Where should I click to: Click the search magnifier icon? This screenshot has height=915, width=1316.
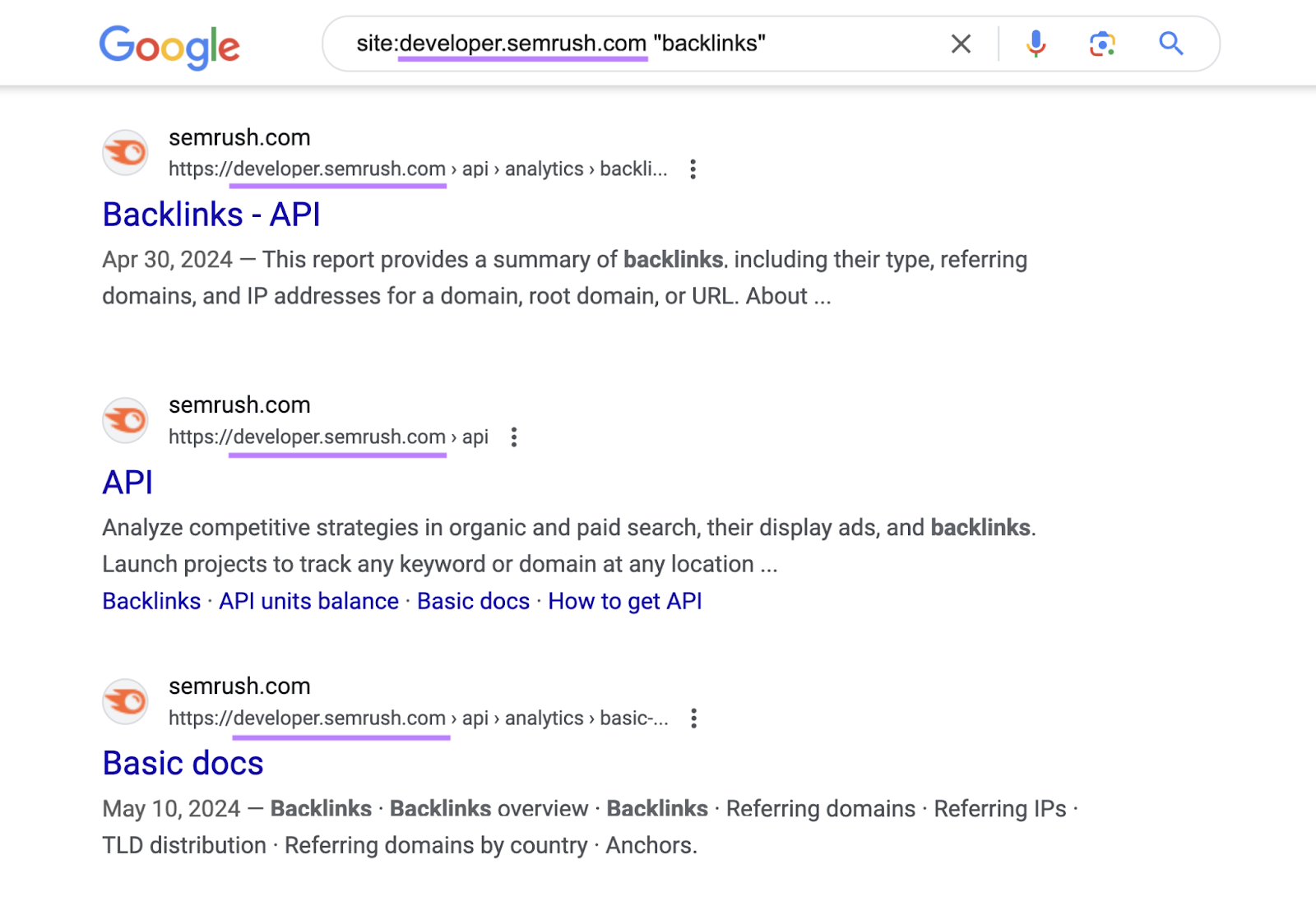1170,44
